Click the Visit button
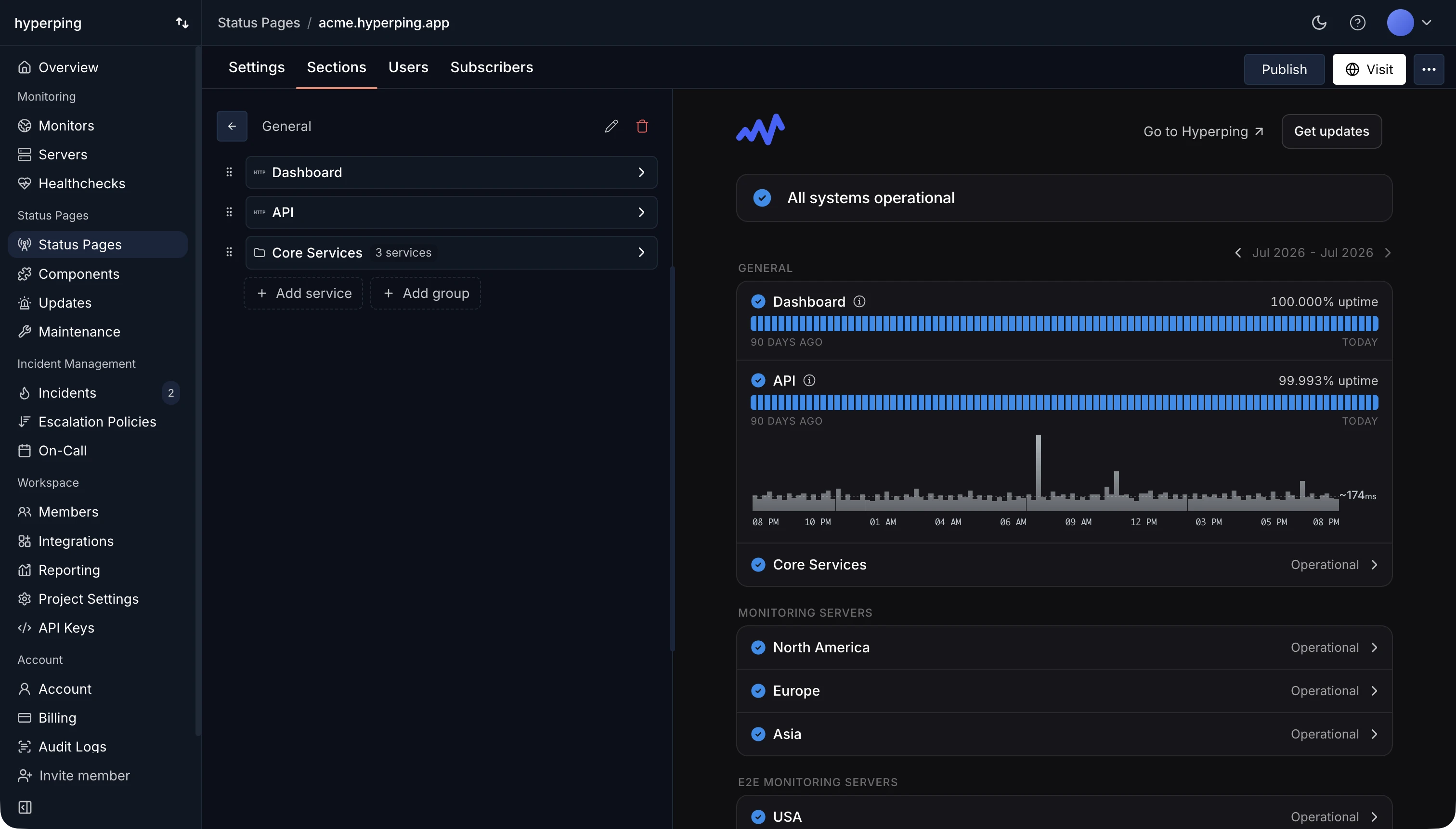Screen dimensions: 1456x829 coord(1369,69)
